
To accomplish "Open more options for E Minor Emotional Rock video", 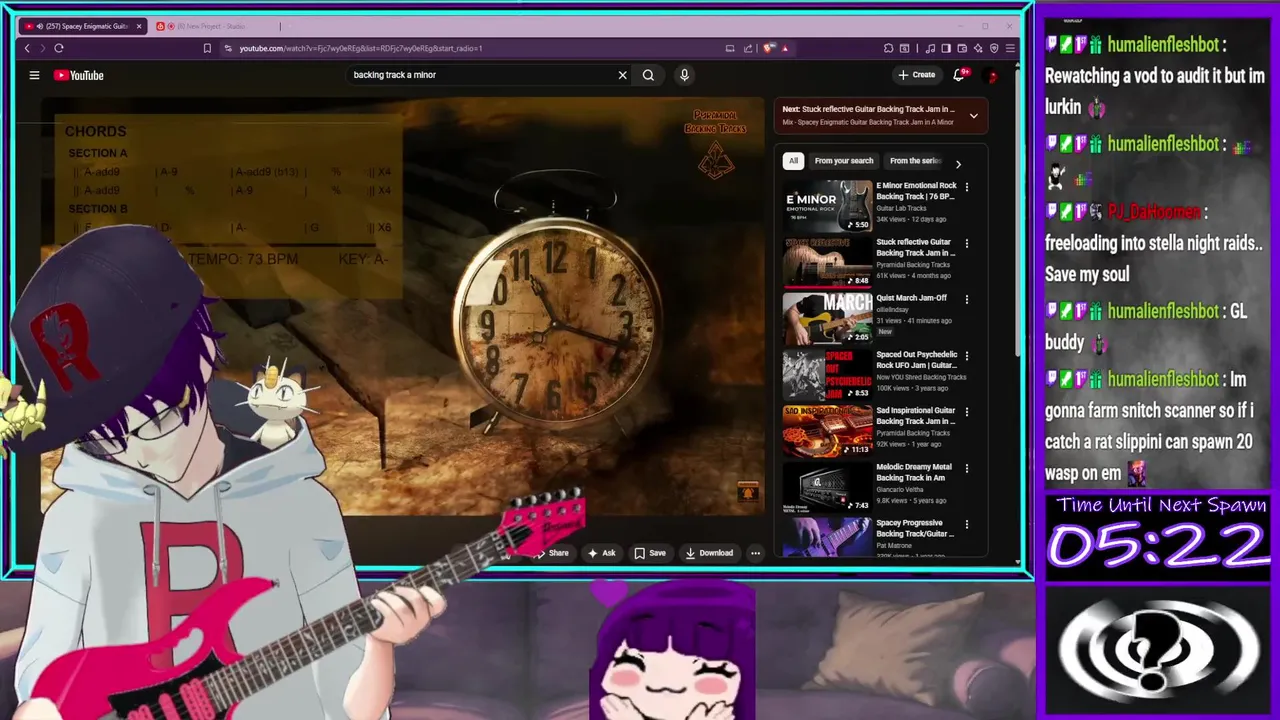I will point(966,187).
